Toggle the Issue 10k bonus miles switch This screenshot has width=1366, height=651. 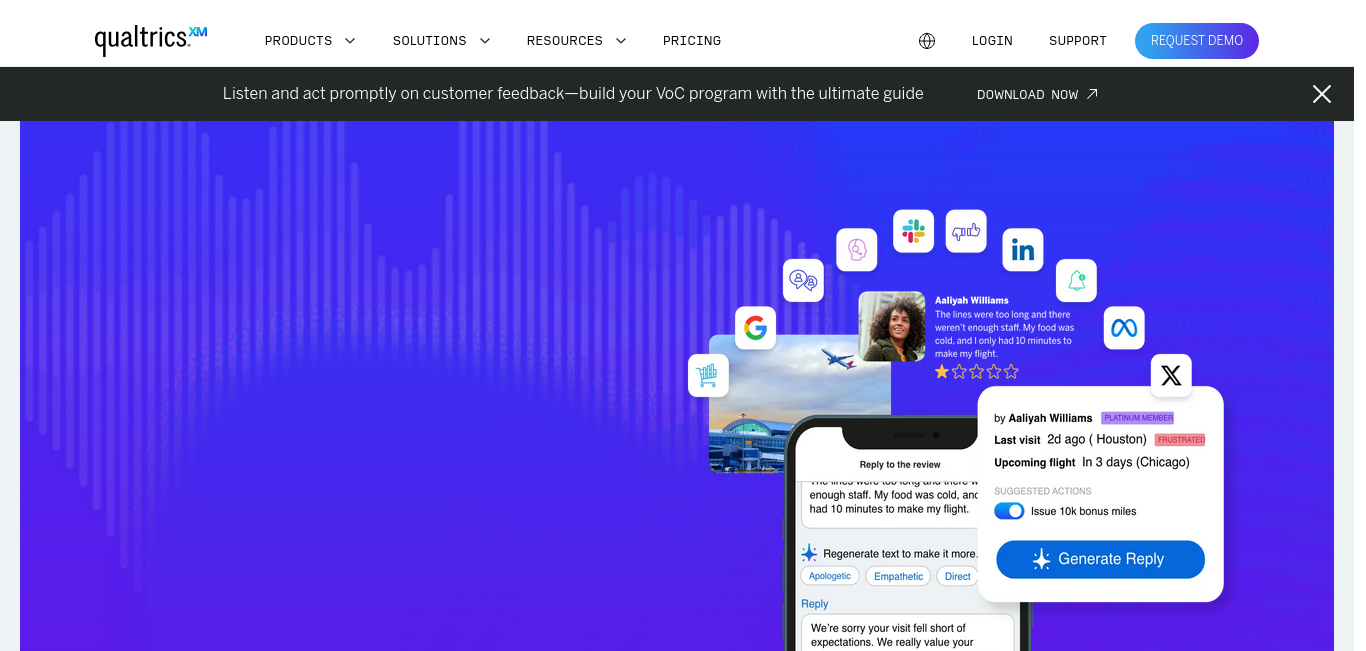click(1009, 511)
